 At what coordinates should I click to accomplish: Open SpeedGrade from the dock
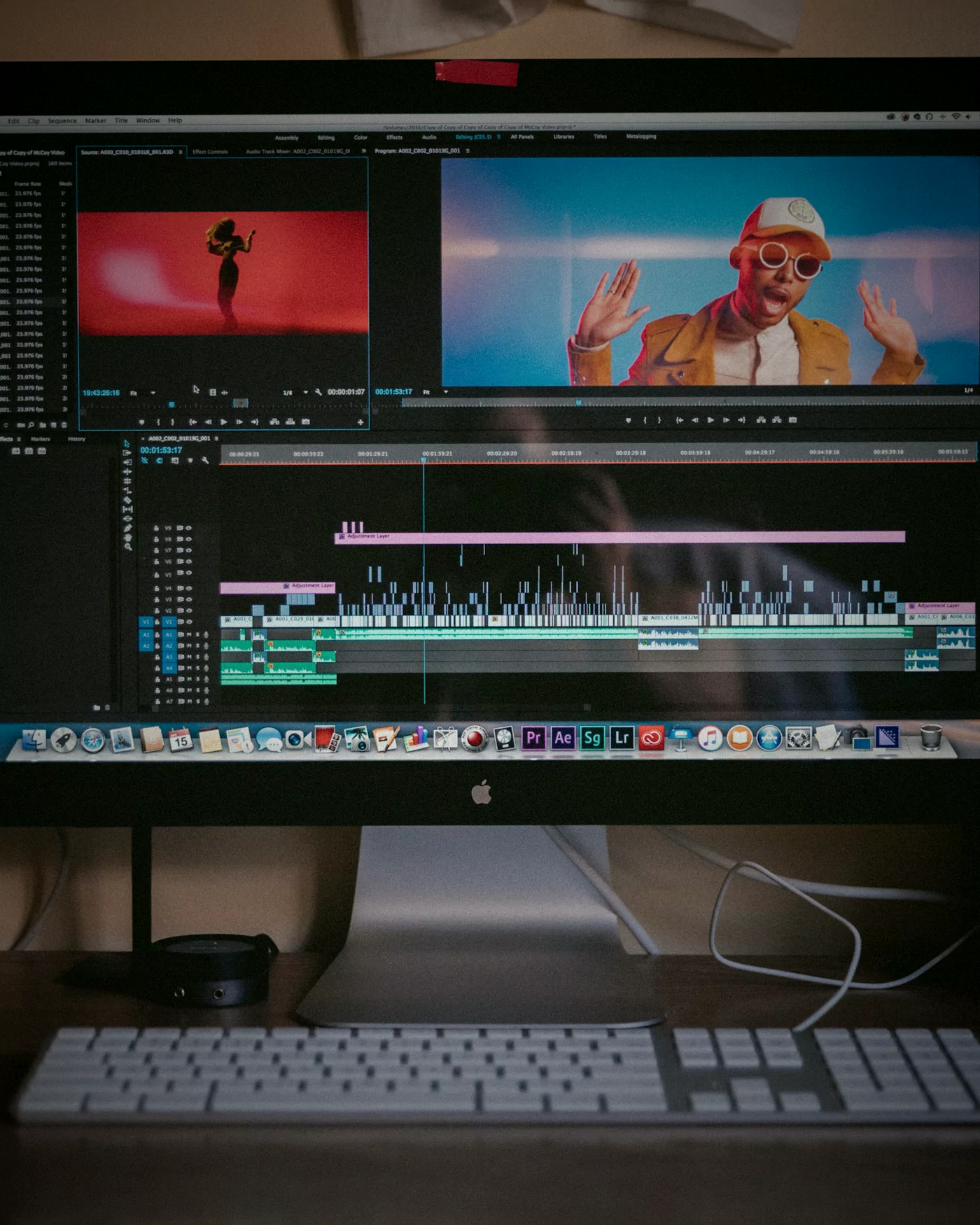(592, 738)
